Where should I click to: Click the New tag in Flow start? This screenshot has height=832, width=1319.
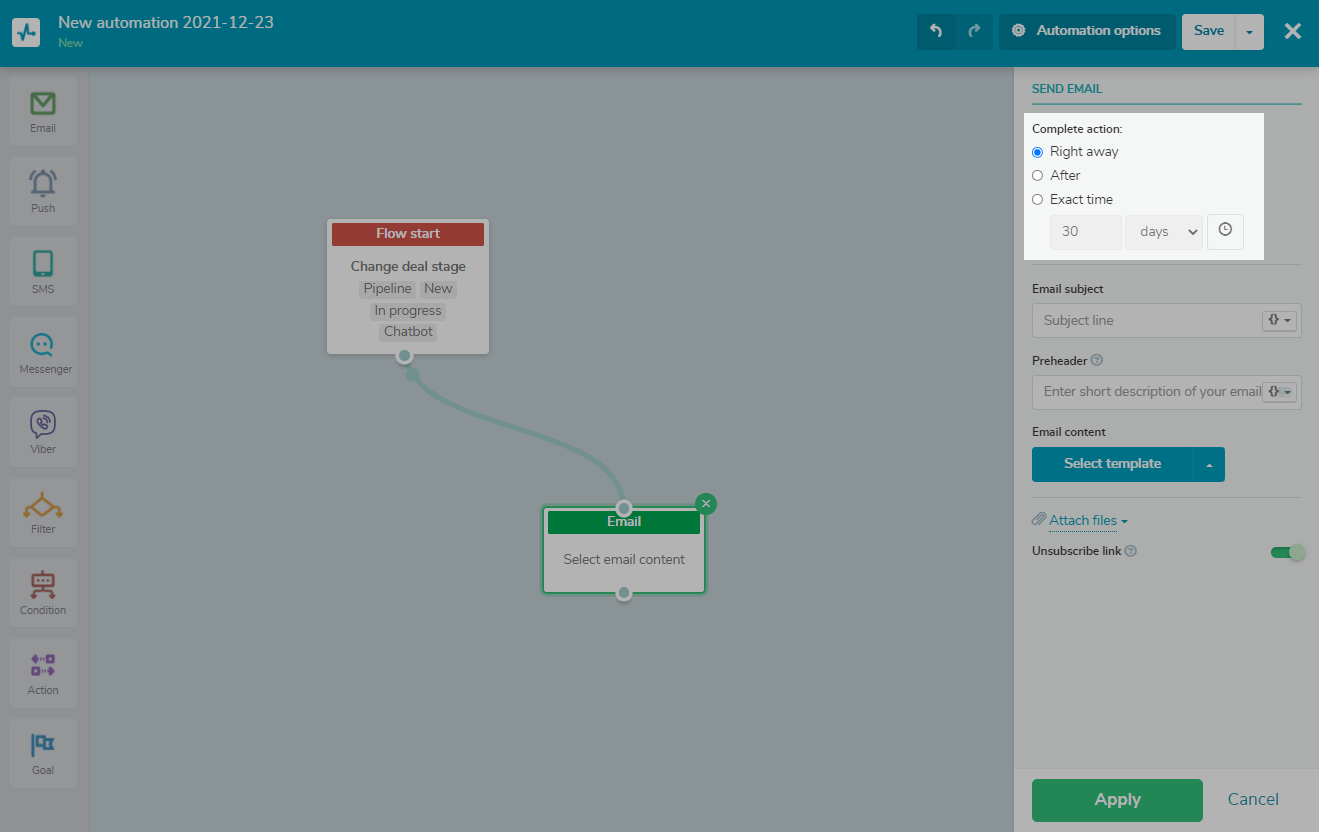[x=438, y=289]
